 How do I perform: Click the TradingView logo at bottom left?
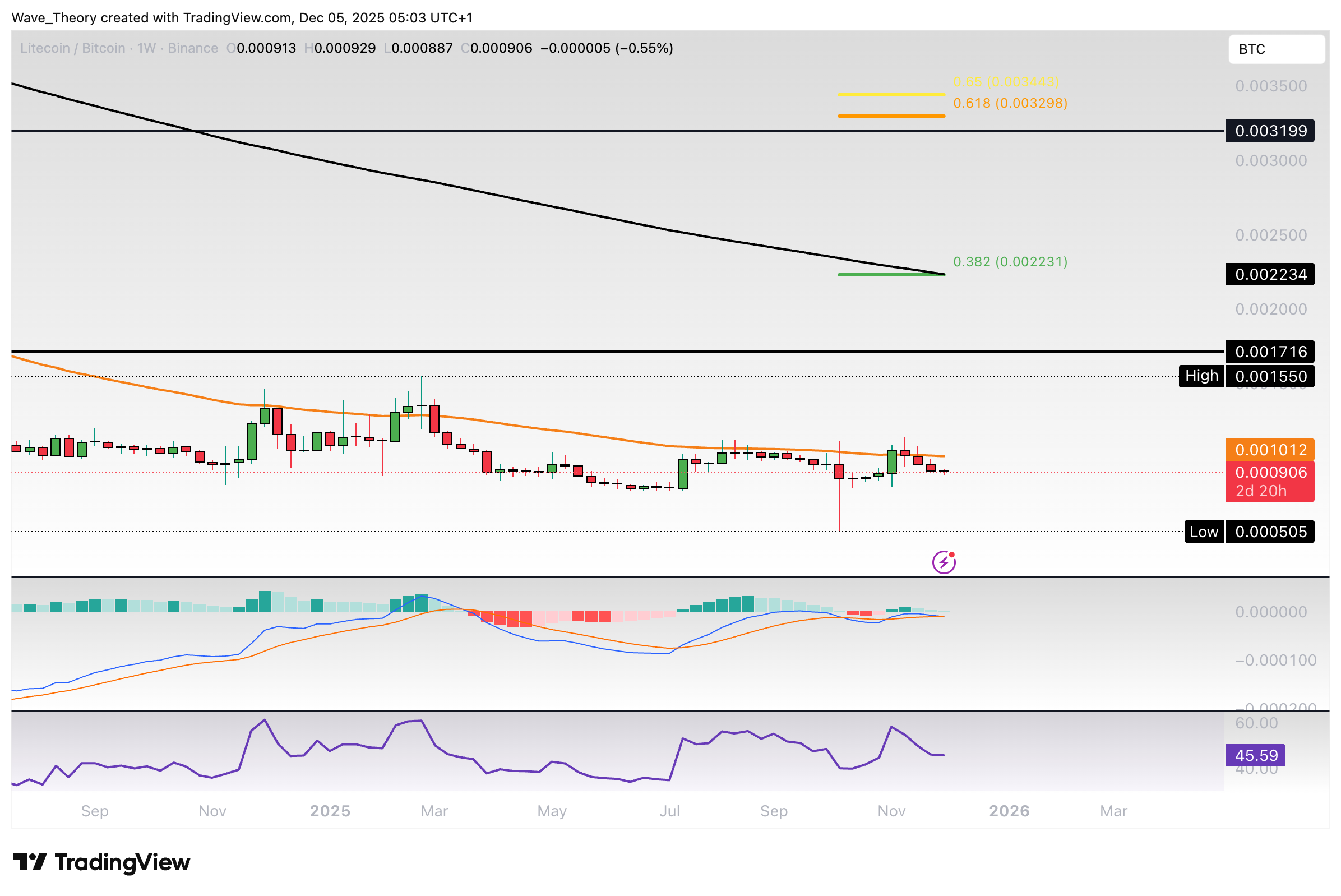tap(101, 862)
